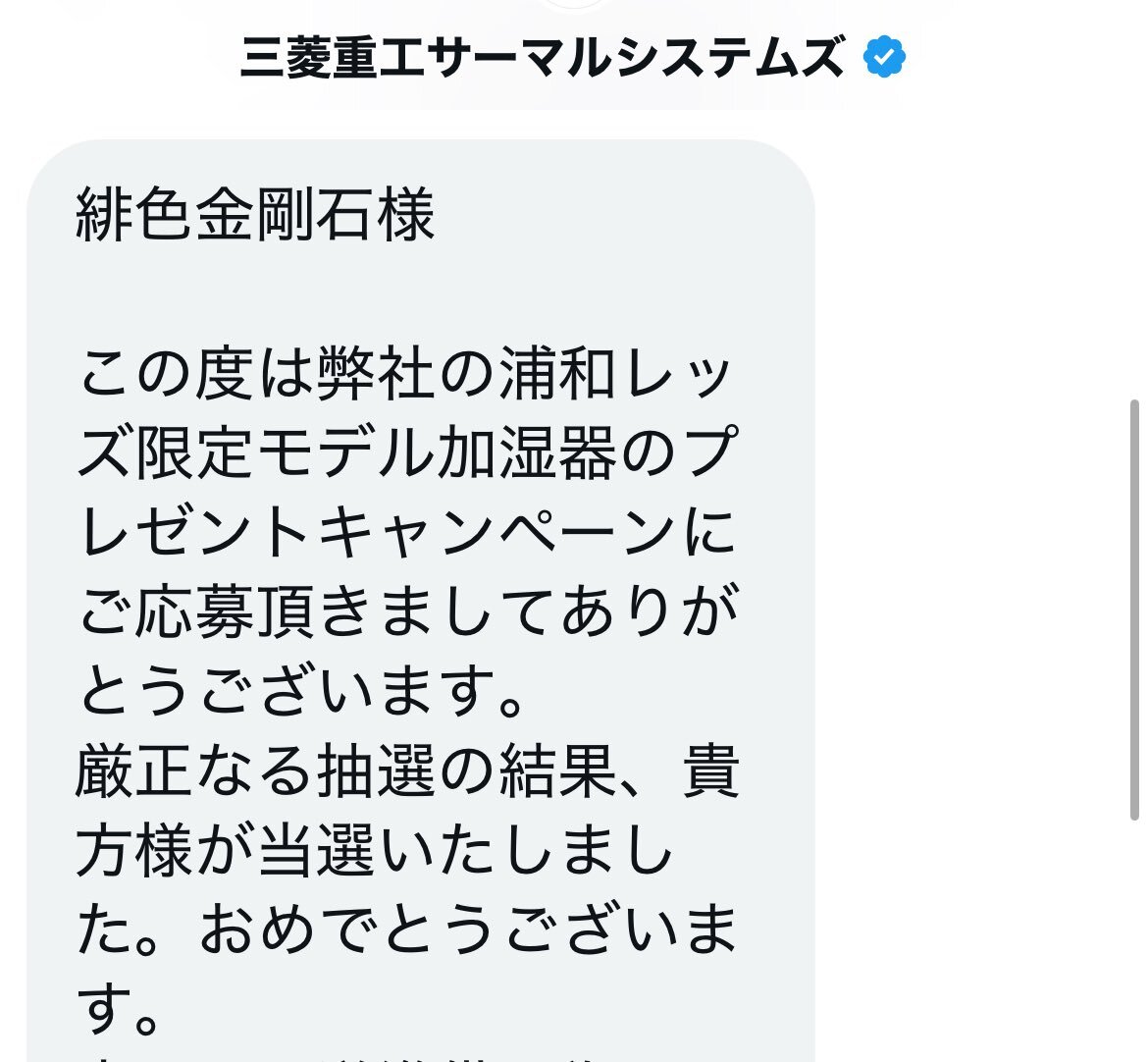Click the partially visible avatar above the name
Image resolution: width=1148 pixels, height=1062 pixels.
[575, 4]
